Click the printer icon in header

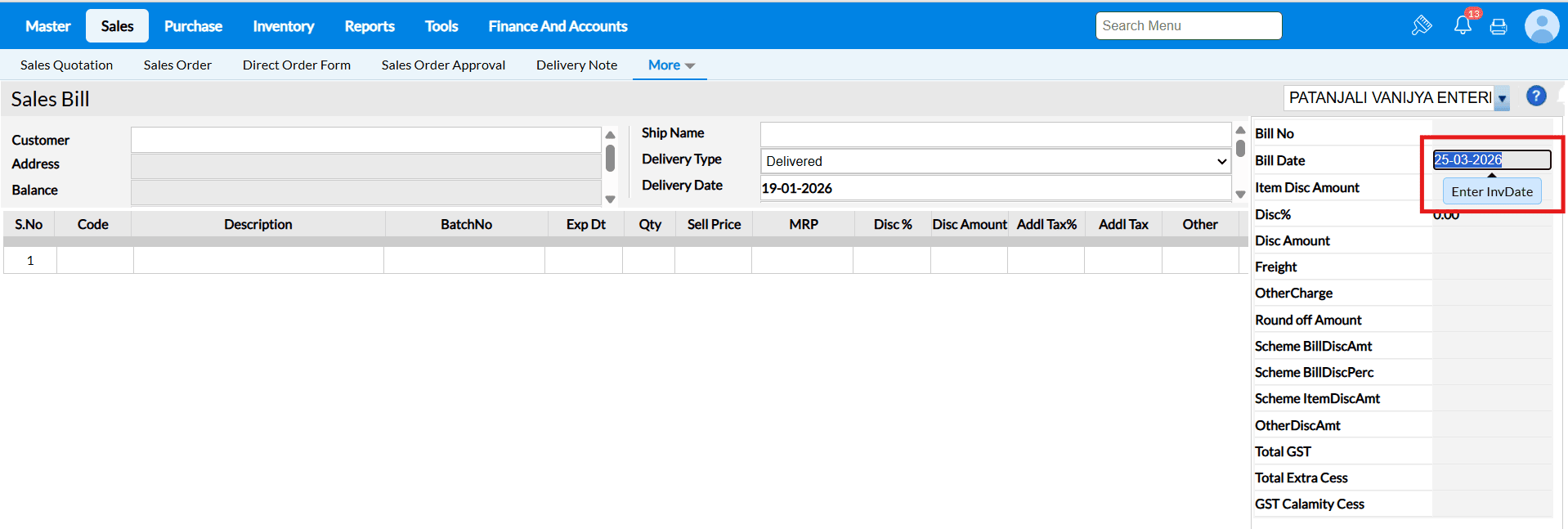pyautogui.click(x=1499, y=26)
